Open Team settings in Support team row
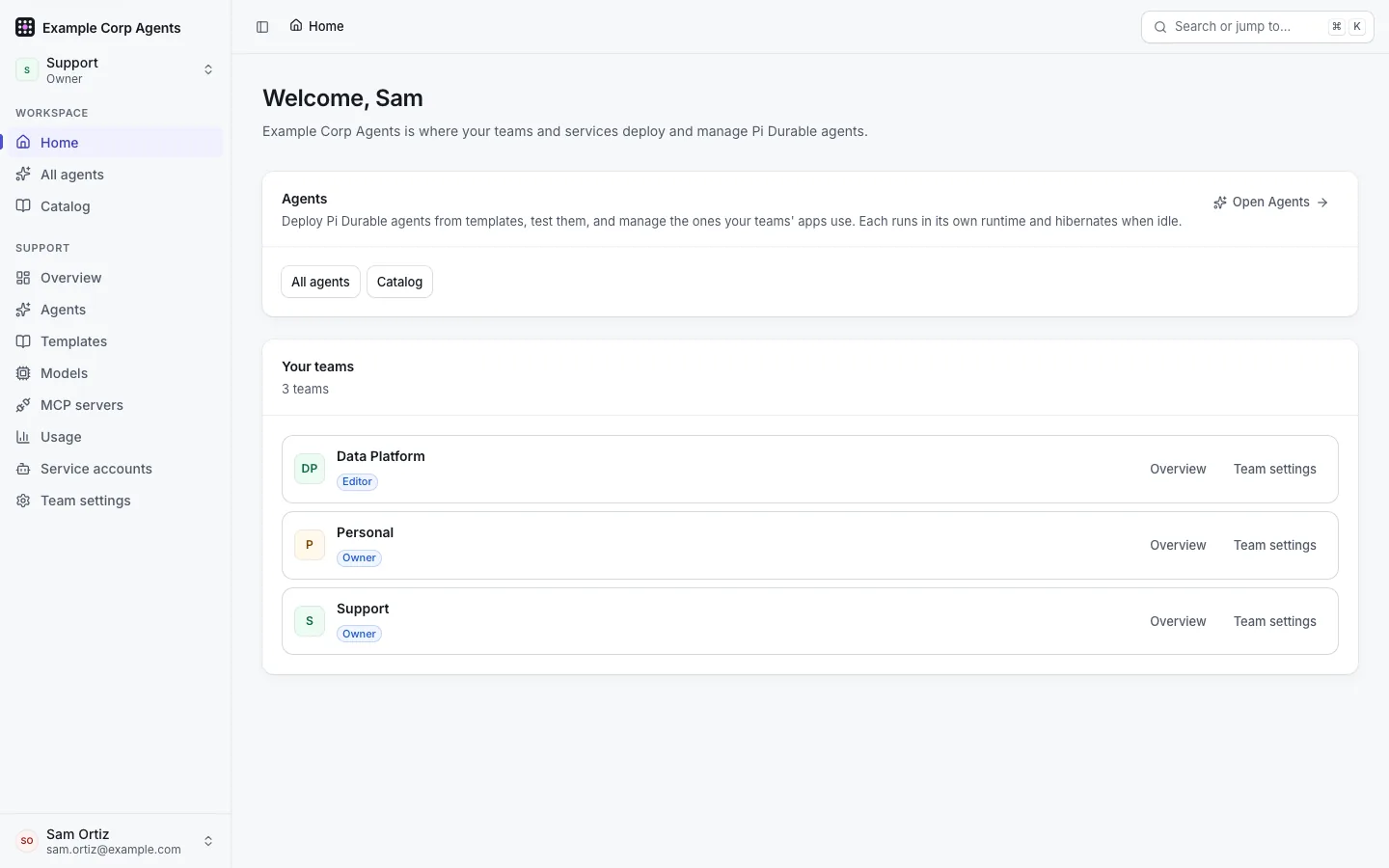Image resolution: width=1389 pixels, height=868 pixels. tap(1274, 621)
